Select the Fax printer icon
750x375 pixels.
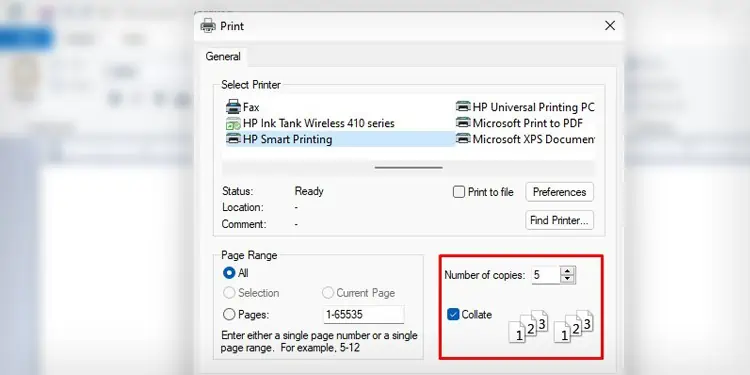[x=233, y=107]
